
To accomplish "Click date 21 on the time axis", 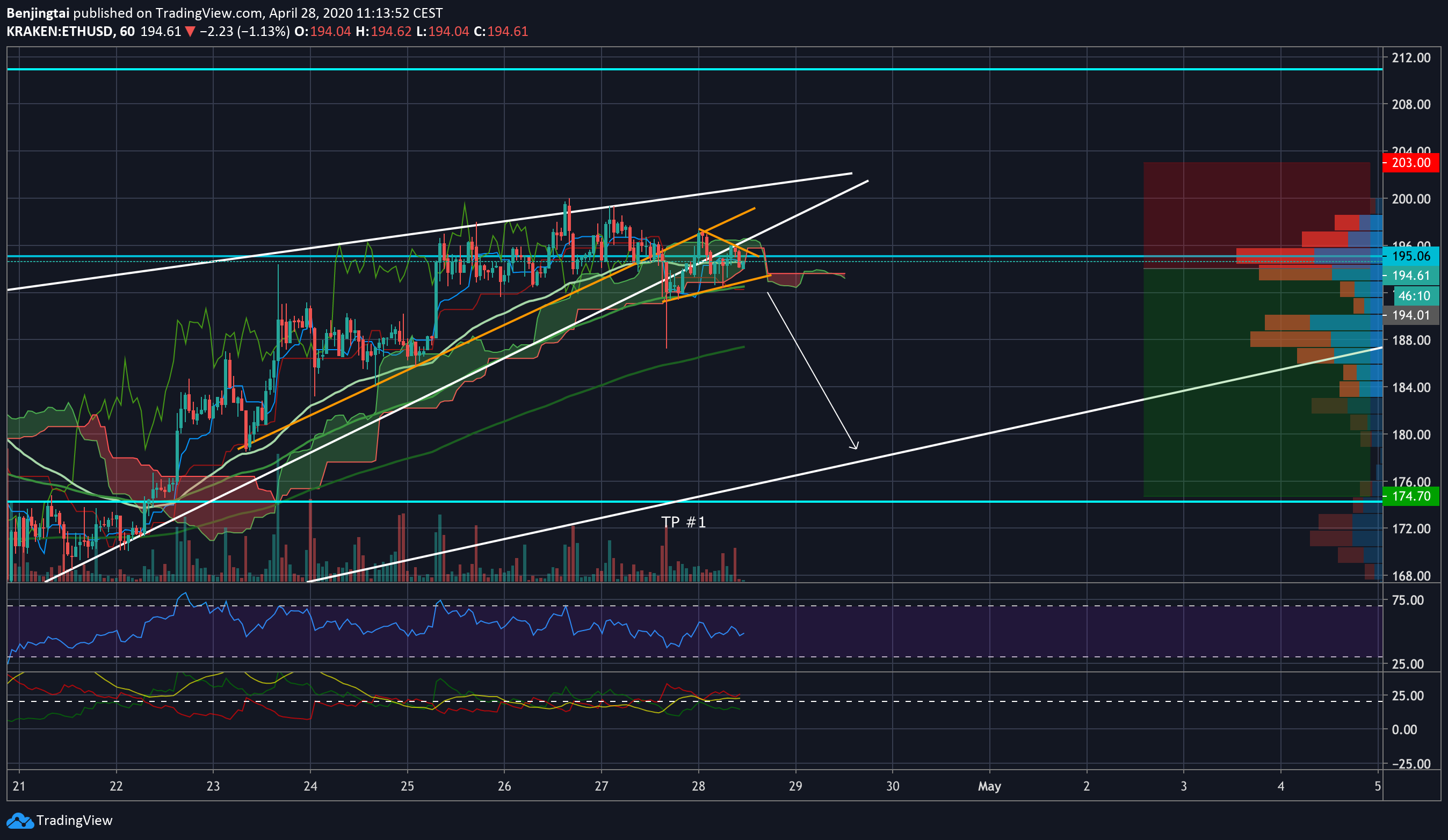I will 19,786.
